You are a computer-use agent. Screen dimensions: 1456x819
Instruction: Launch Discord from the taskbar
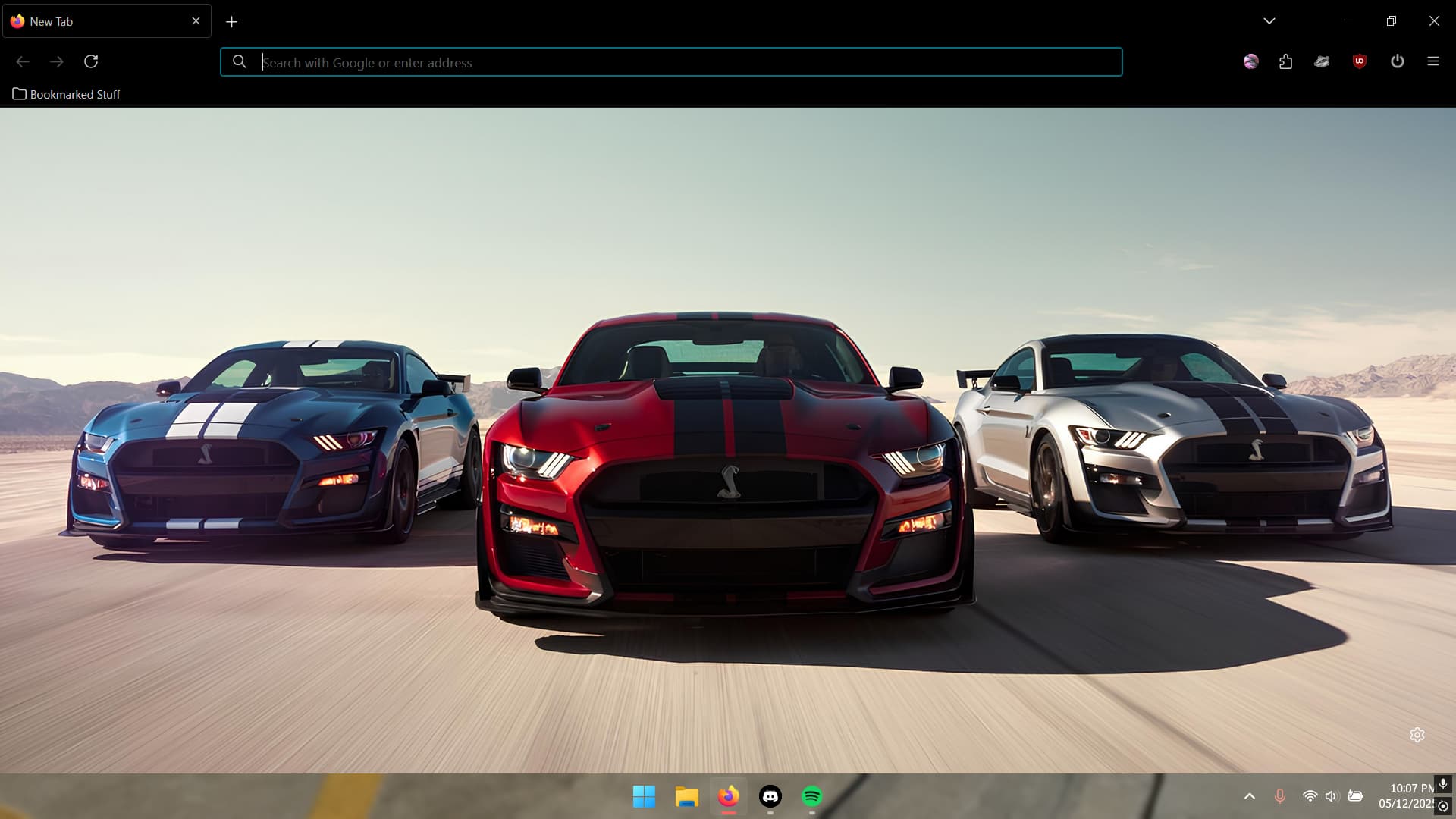click(771, 796)
